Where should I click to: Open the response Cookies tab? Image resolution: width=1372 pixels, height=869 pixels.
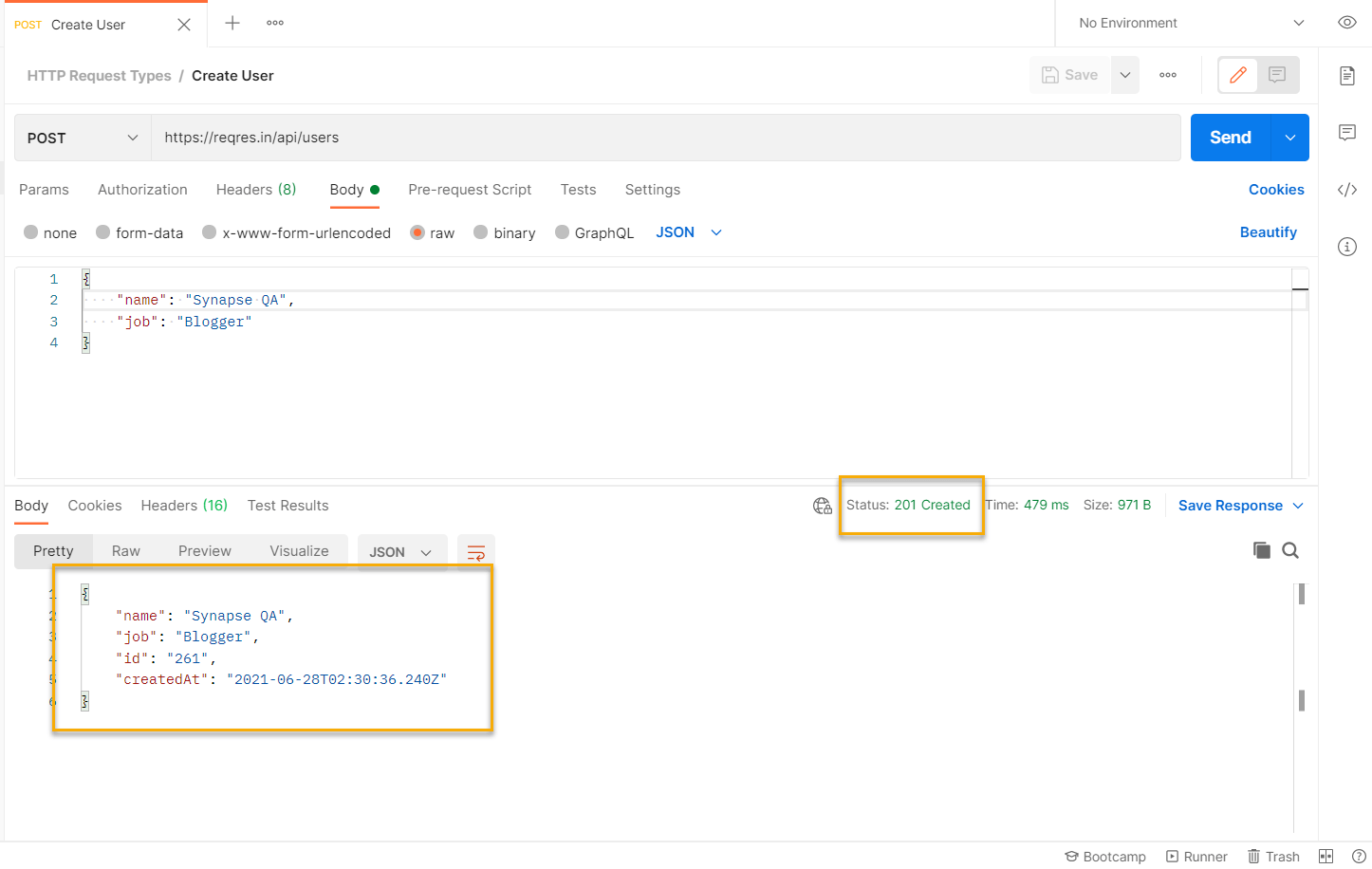[95, 506]
